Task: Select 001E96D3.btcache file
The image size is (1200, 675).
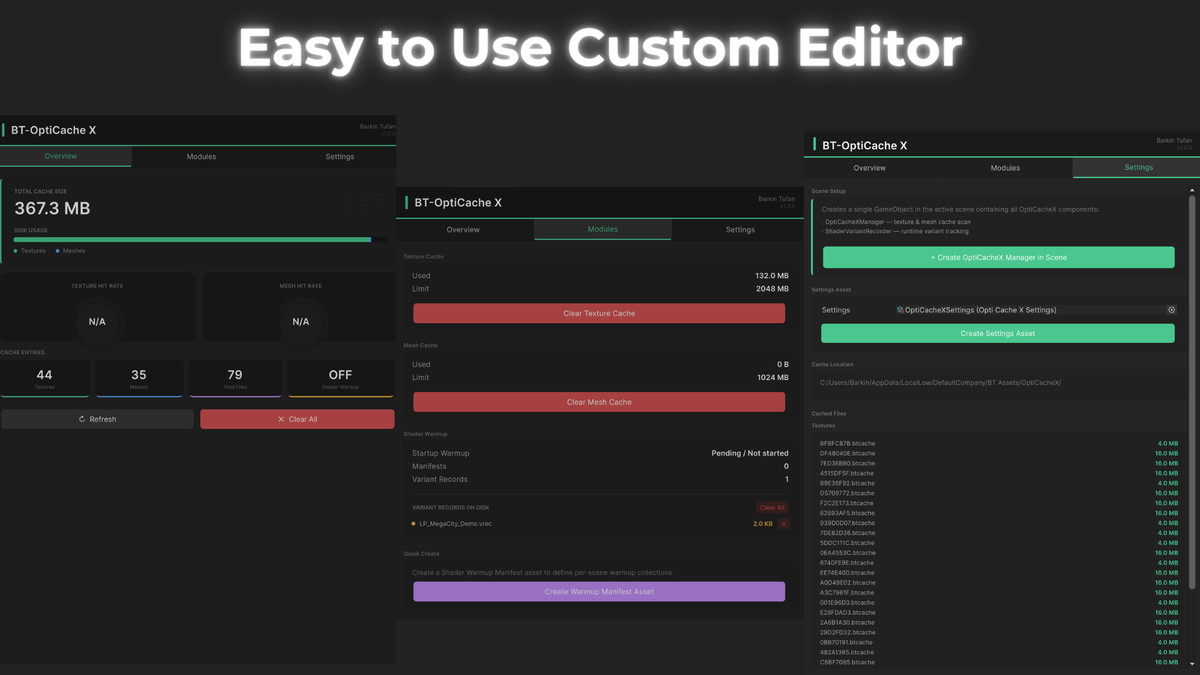Action: [848, 603]
